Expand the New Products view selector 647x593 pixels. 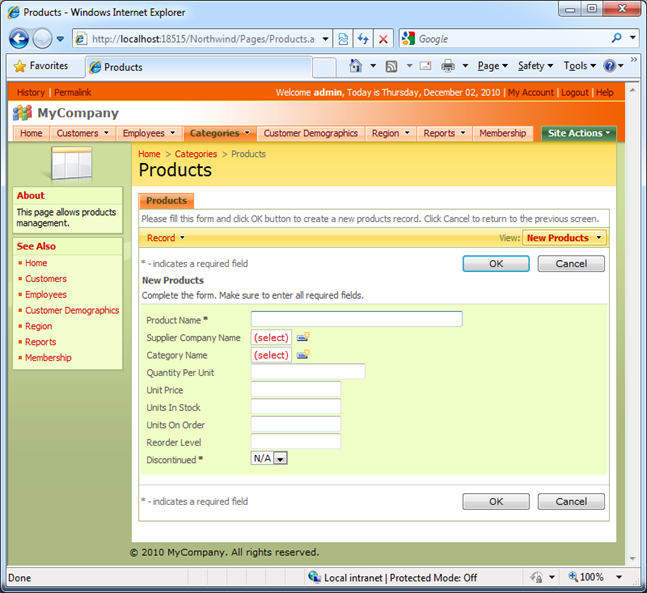tap(564, 238)
